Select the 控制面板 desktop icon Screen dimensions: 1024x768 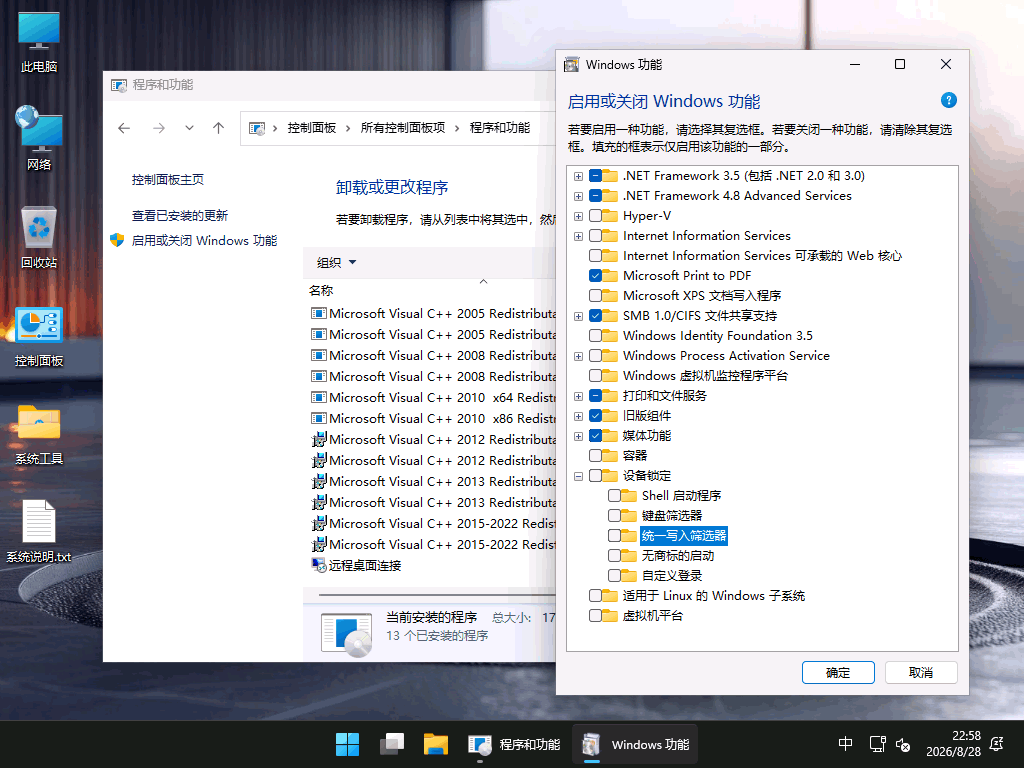[x=39, y=336]
